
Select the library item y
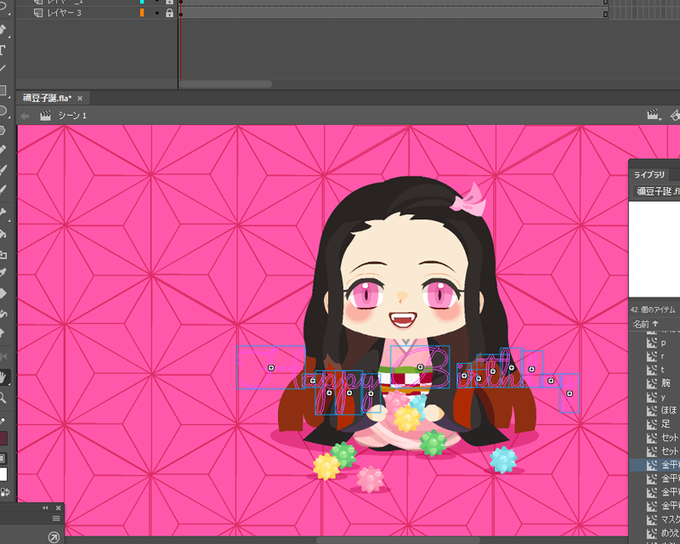pos(663,397)
